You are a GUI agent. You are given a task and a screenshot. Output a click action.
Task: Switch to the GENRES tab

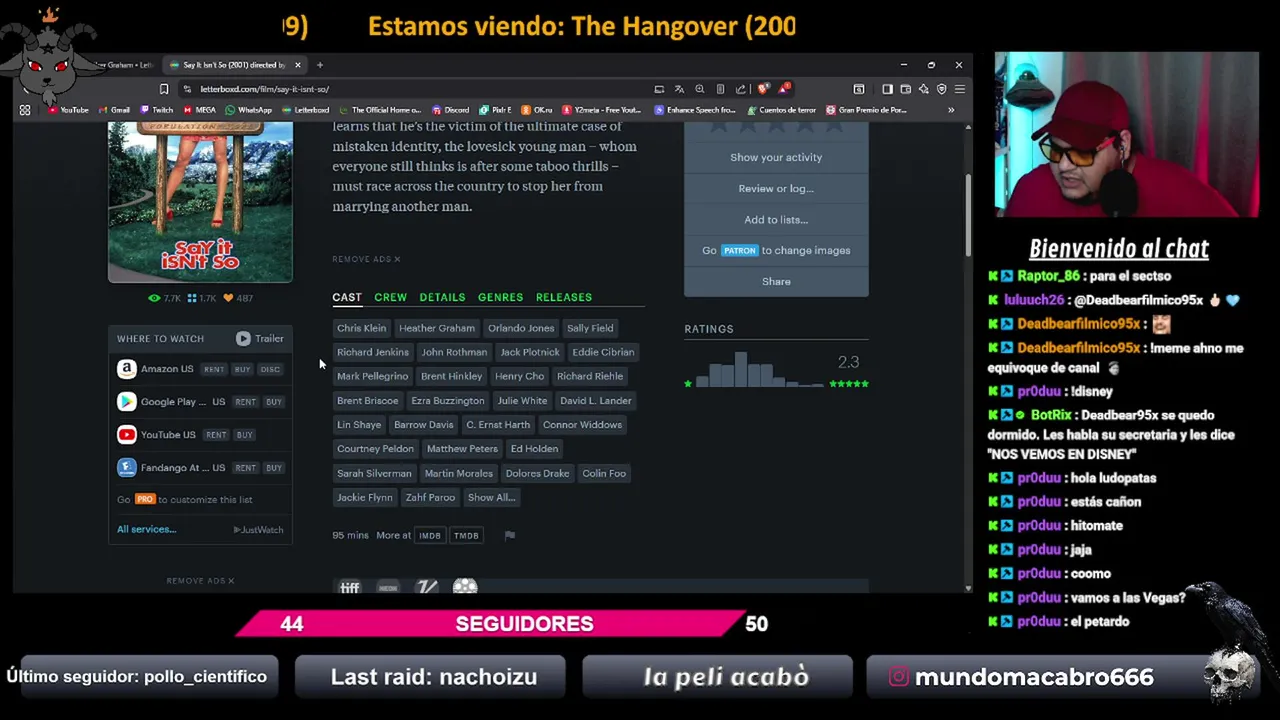point(500,298)
